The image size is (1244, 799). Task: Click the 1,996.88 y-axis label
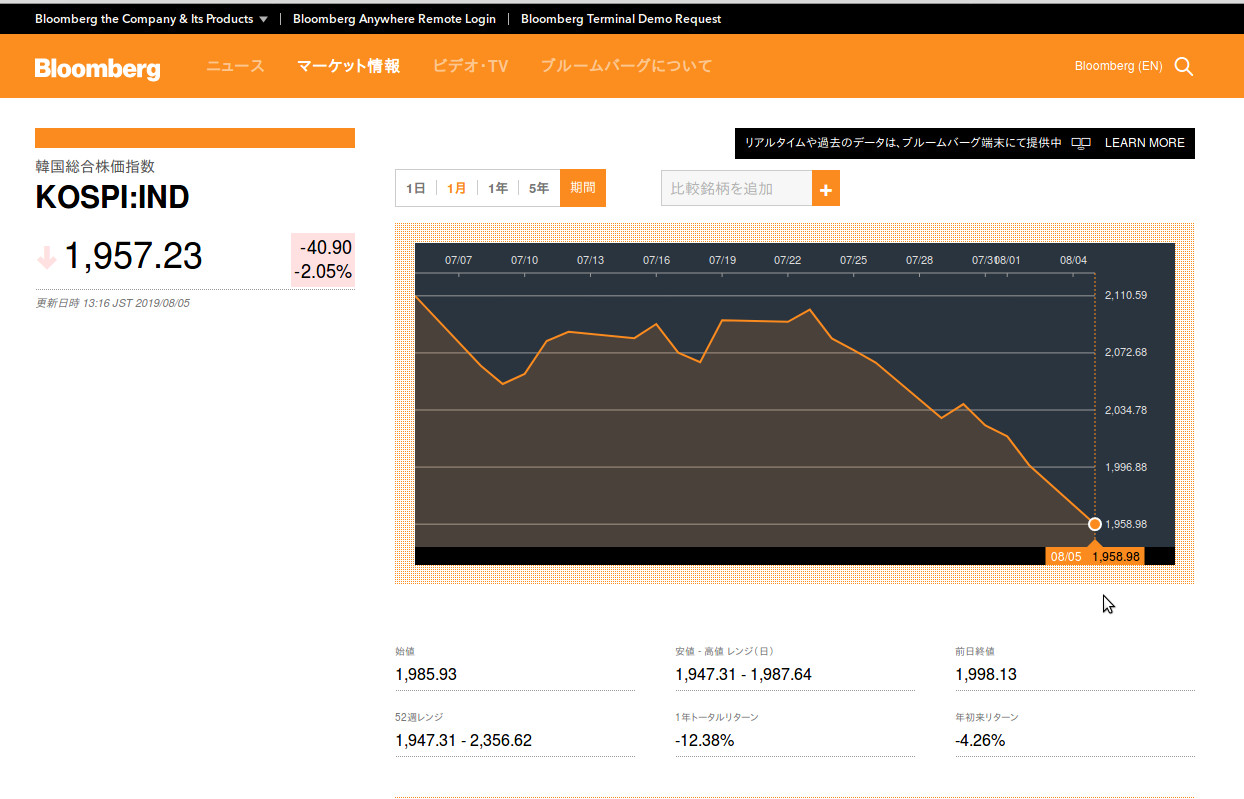coord(1126,467)
